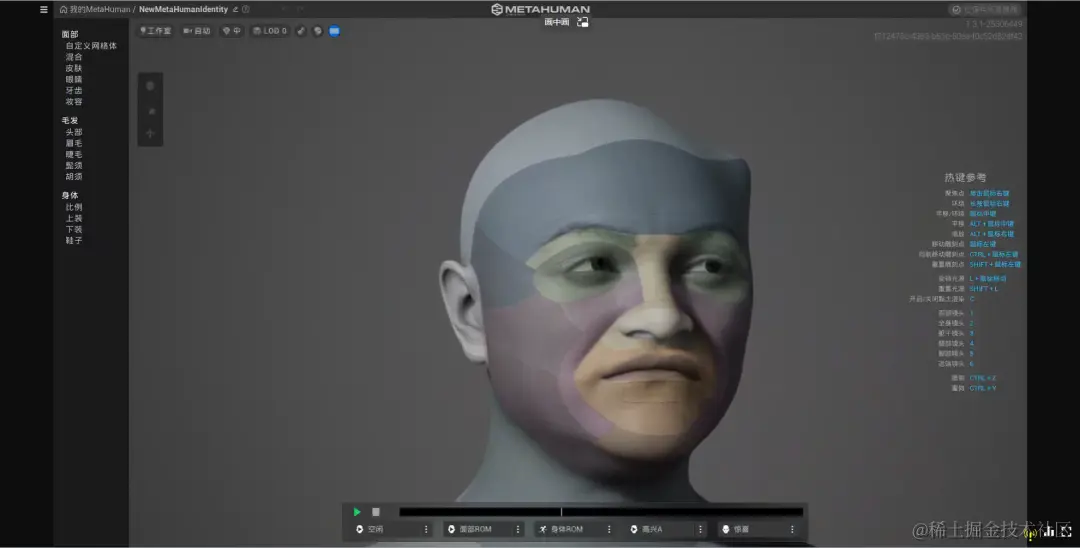Toggle the clay material sphere icon

coord(318,31)
